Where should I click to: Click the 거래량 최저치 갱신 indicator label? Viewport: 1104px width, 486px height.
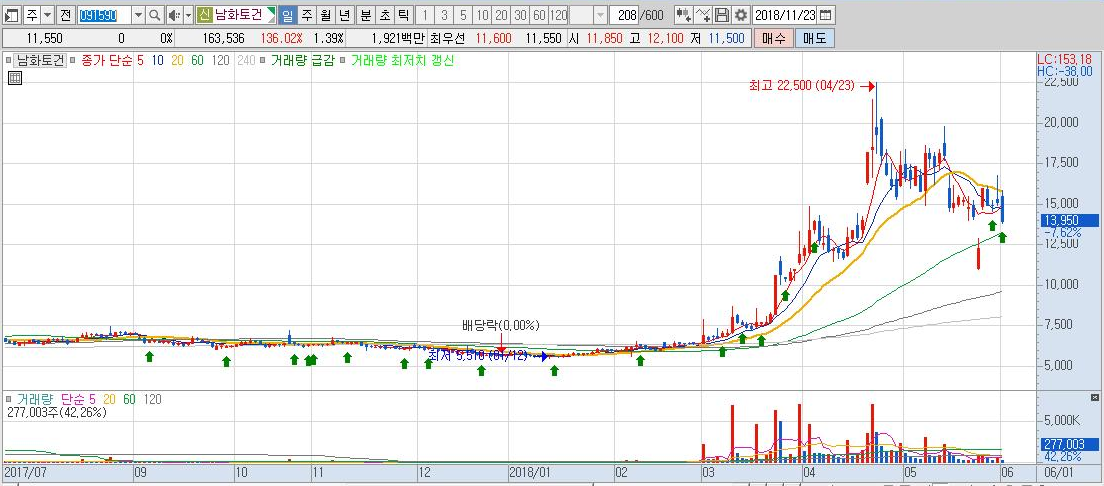pyautogui.click(x=401, y=61)
